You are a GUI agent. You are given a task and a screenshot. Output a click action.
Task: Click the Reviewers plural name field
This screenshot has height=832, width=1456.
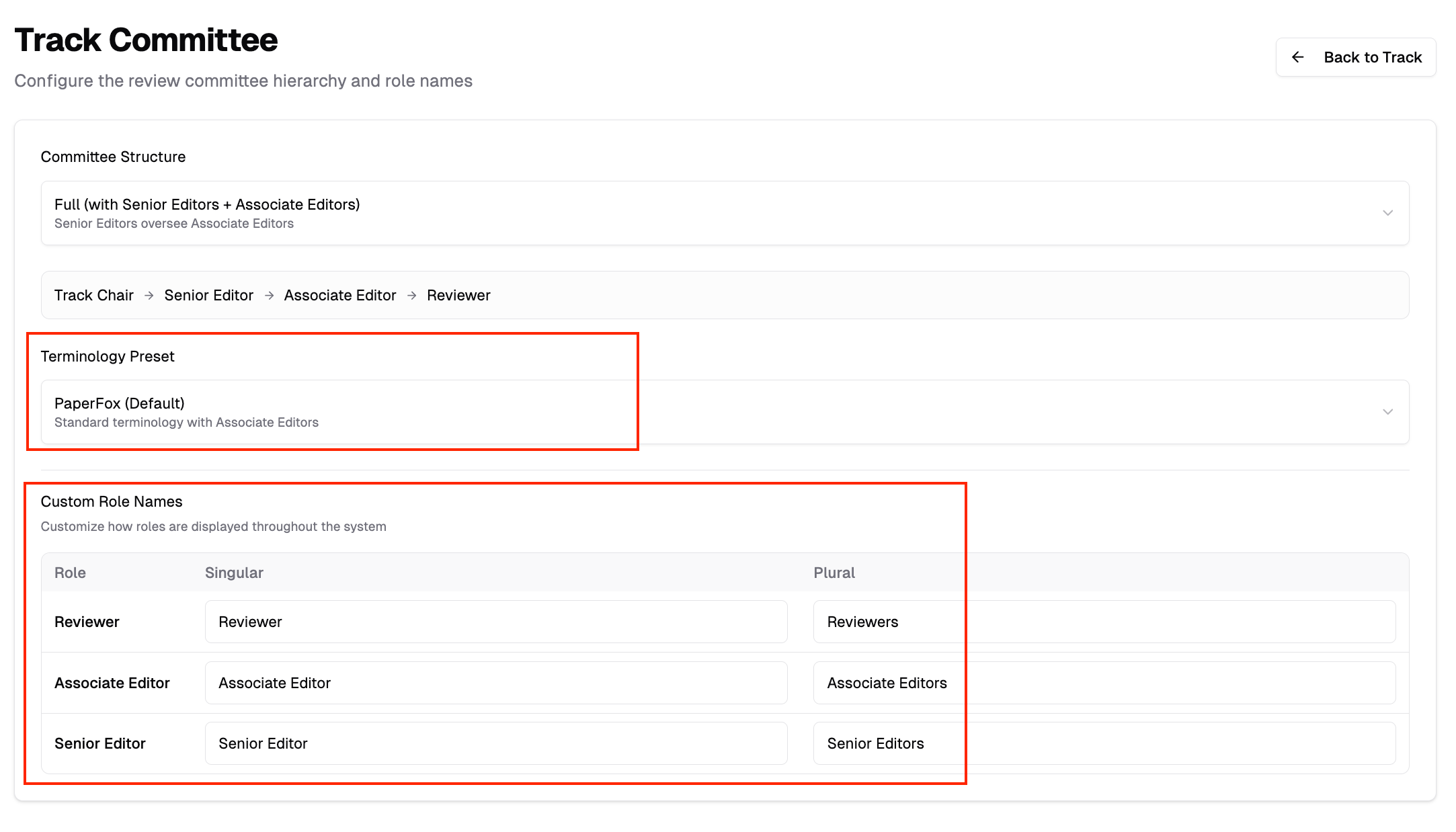[1104, 622]
